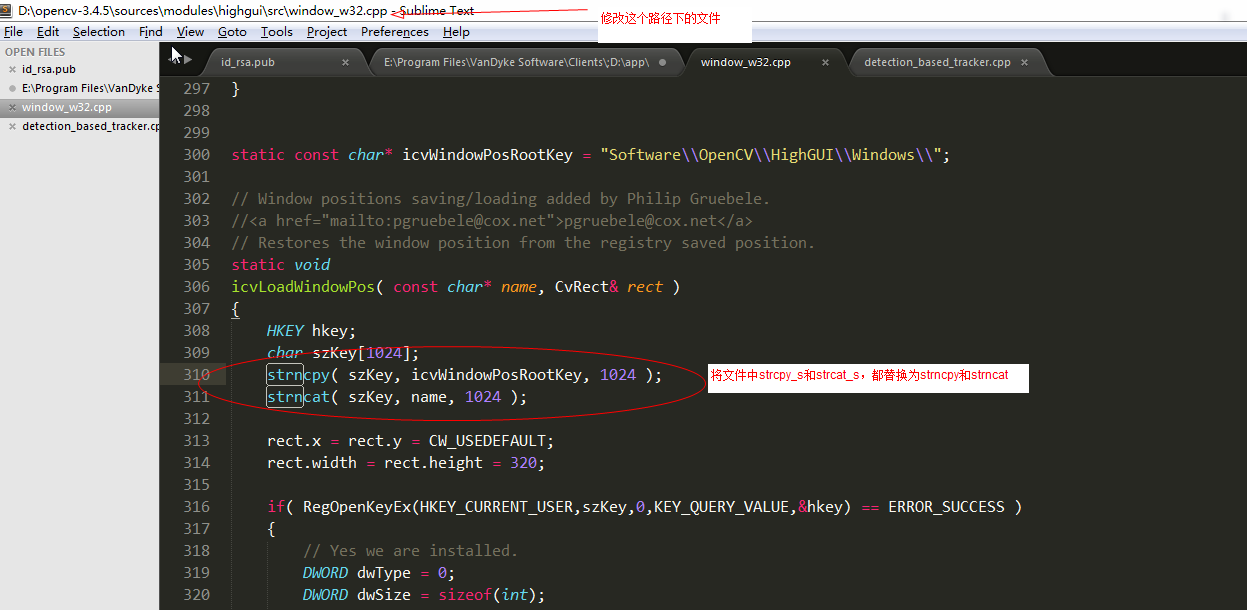Close window_w32.cpp tab via its x icon
This screenshot has height=610, width=1247.
(x=825, y=61)
